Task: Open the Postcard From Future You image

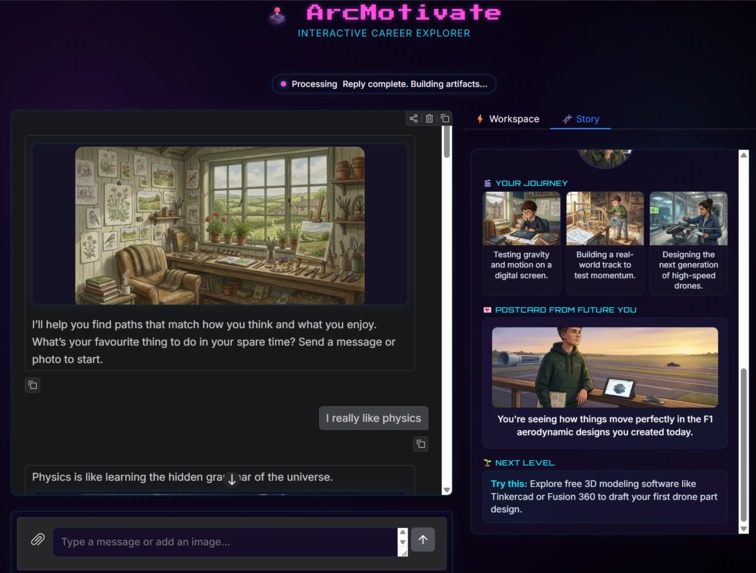Action: tap(605, 367)
